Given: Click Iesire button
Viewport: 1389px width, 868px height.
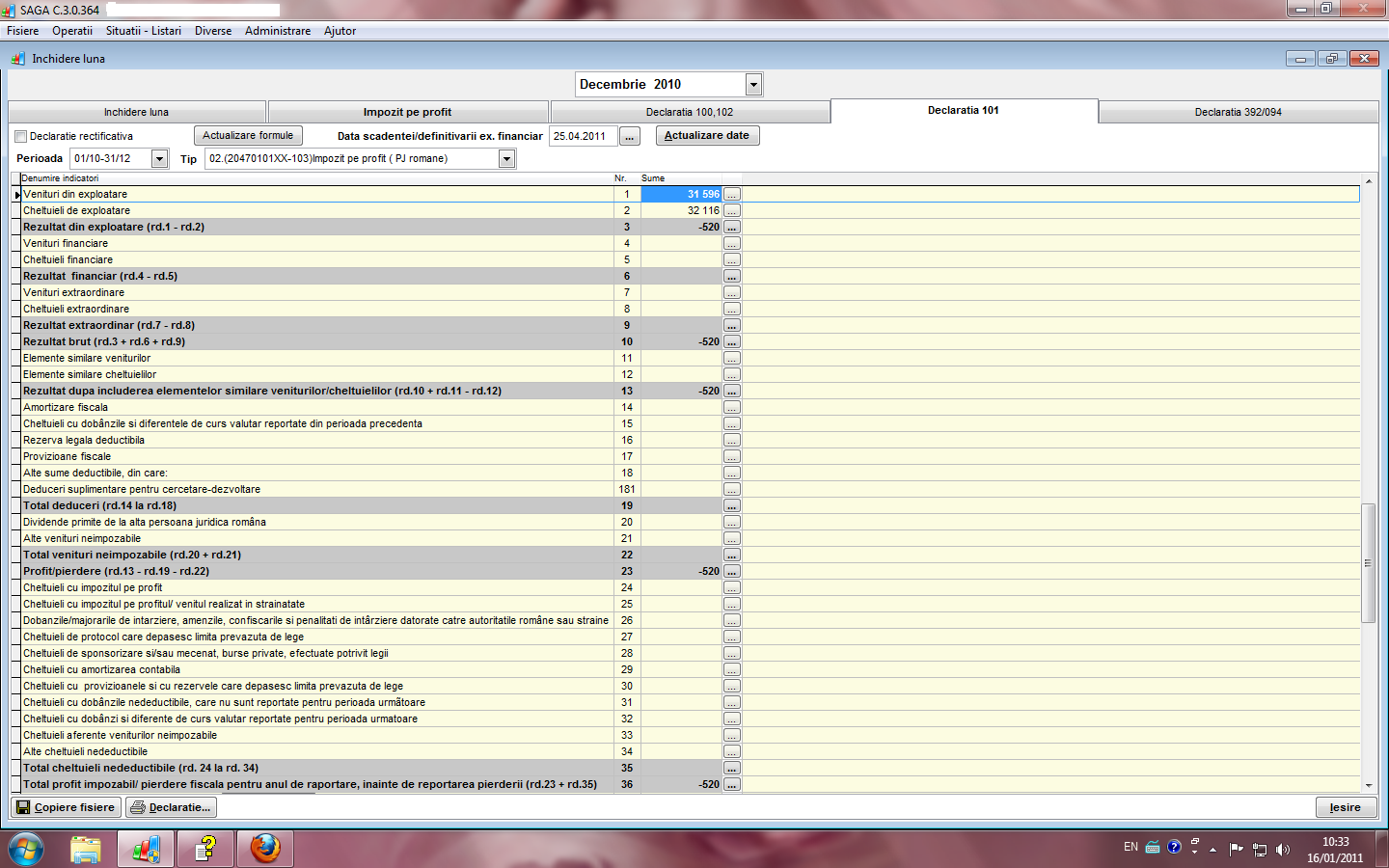Looking at the screenshot, I should (x=1346, y=807).
